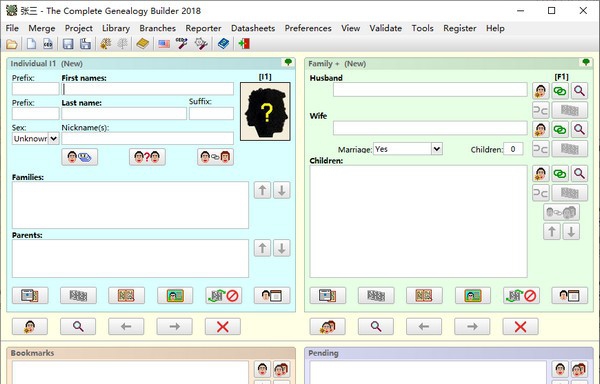
Task: Click the green-arrow exit door toolbar icon
Action: coord(244,44)
